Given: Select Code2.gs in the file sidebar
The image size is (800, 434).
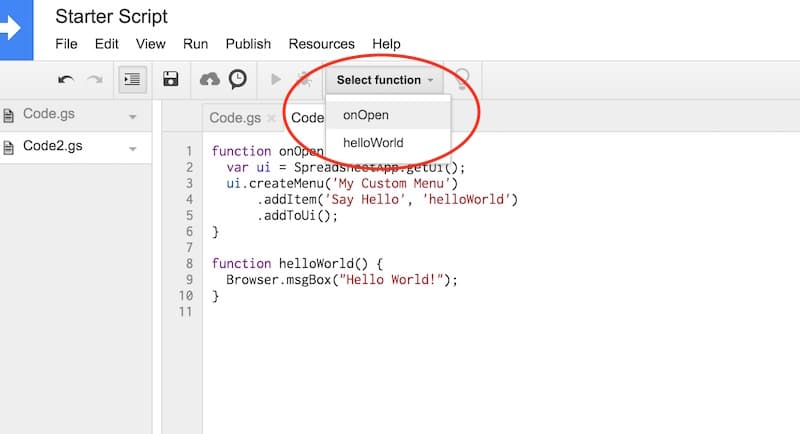Looking at the screenshot, I should tap(52, 147).
